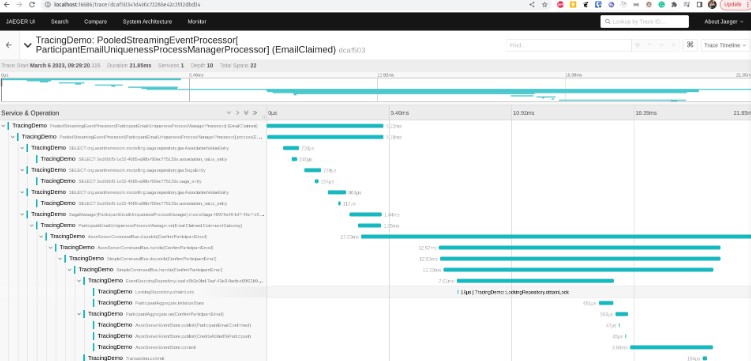The width and height of the screenshot is (751, 361).
Task: Collapse the AxonServerCommandBus.handle span
Action: click(x=51, y=248)
